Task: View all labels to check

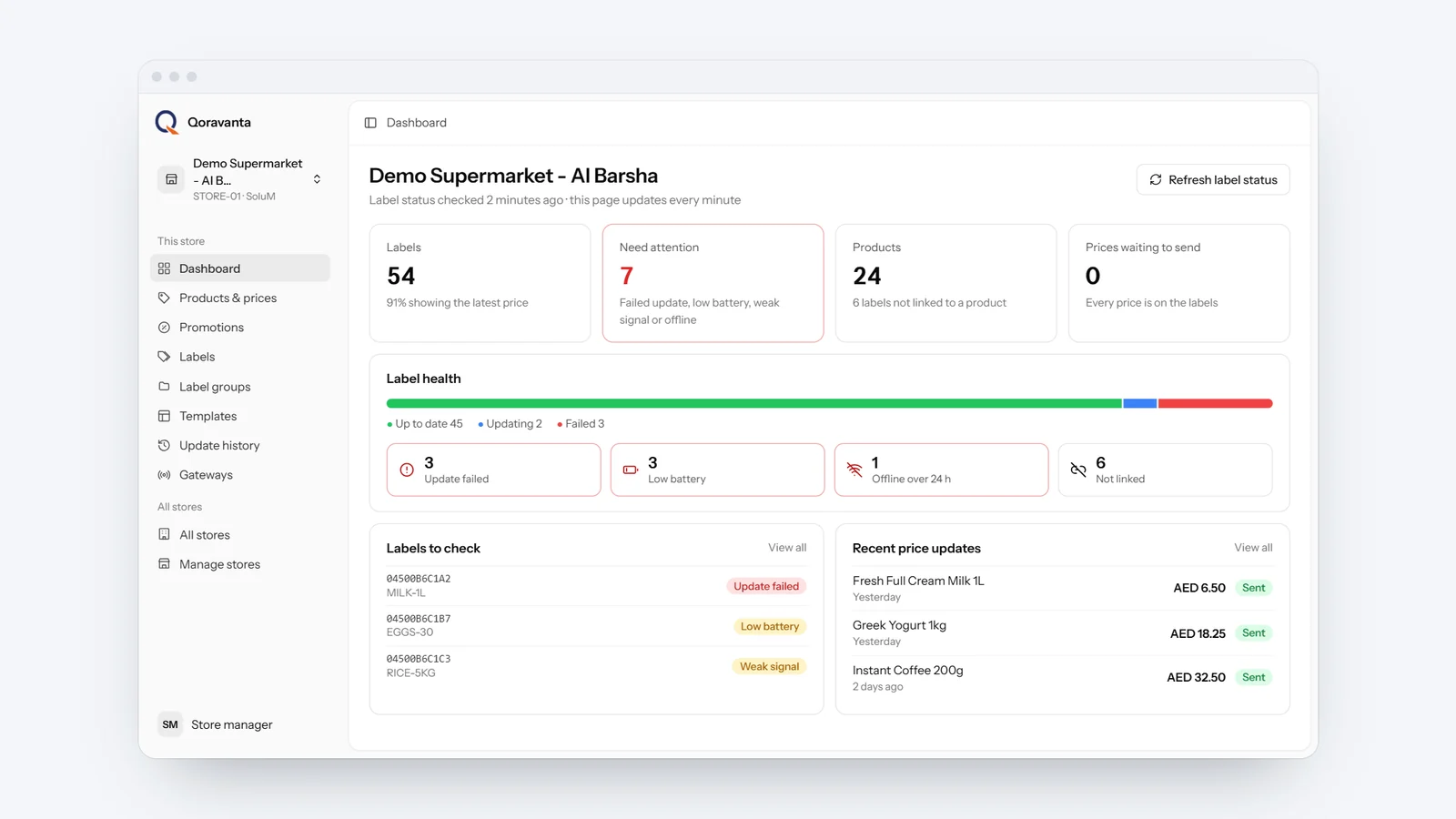Action: (x=787, y=548)
